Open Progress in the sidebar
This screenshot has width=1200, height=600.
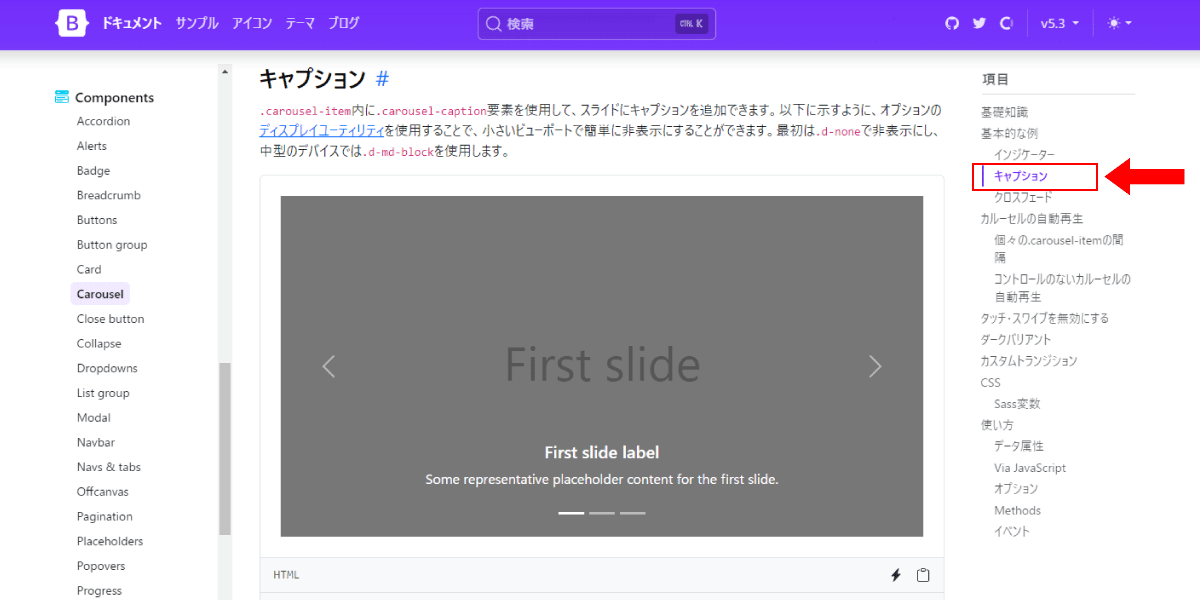100,590
